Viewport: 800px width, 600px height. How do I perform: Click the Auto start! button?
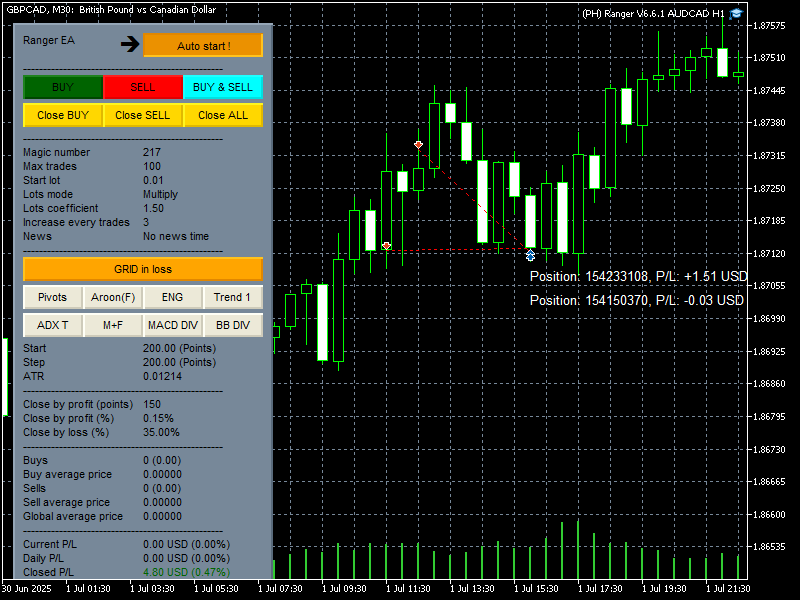coord(203,46)
